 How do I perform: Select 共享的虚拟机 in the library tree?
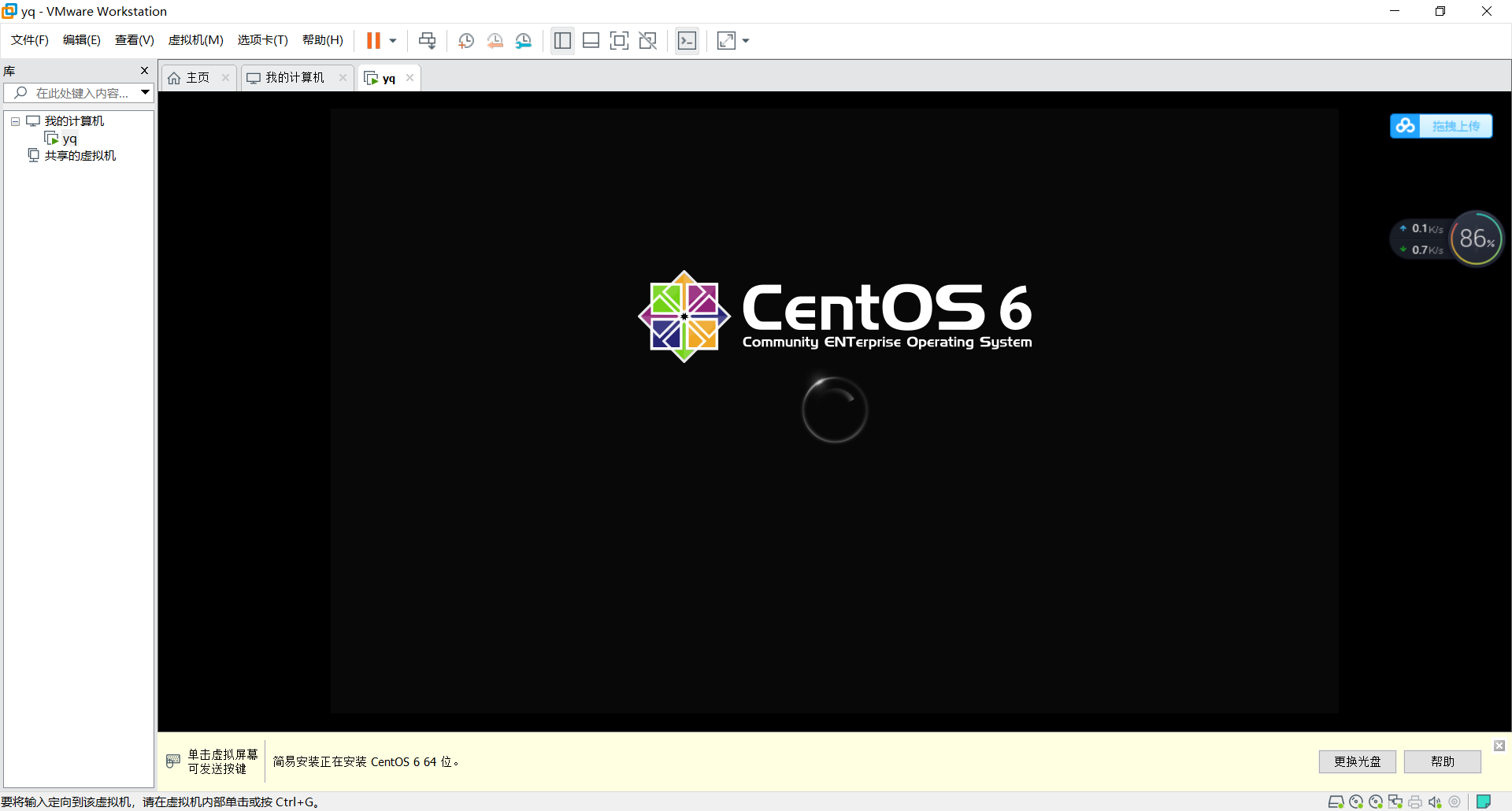(80, 156)
